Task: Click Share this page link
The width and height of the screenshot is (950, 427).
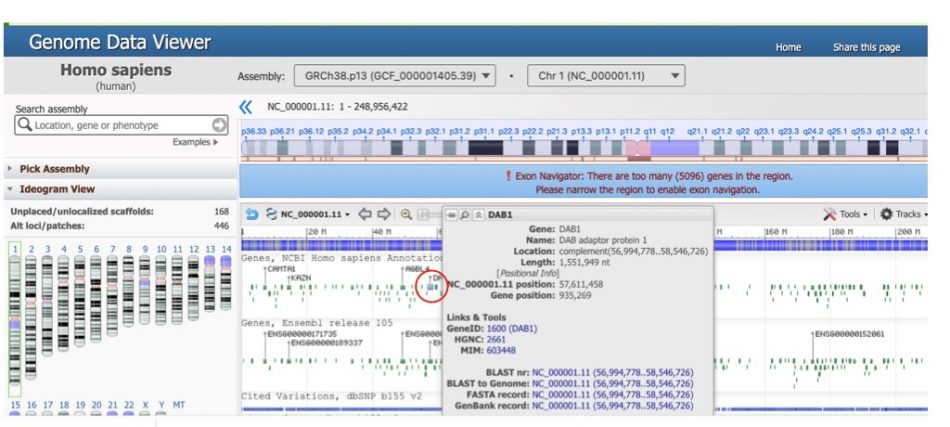Action: [x=866, y=47]
